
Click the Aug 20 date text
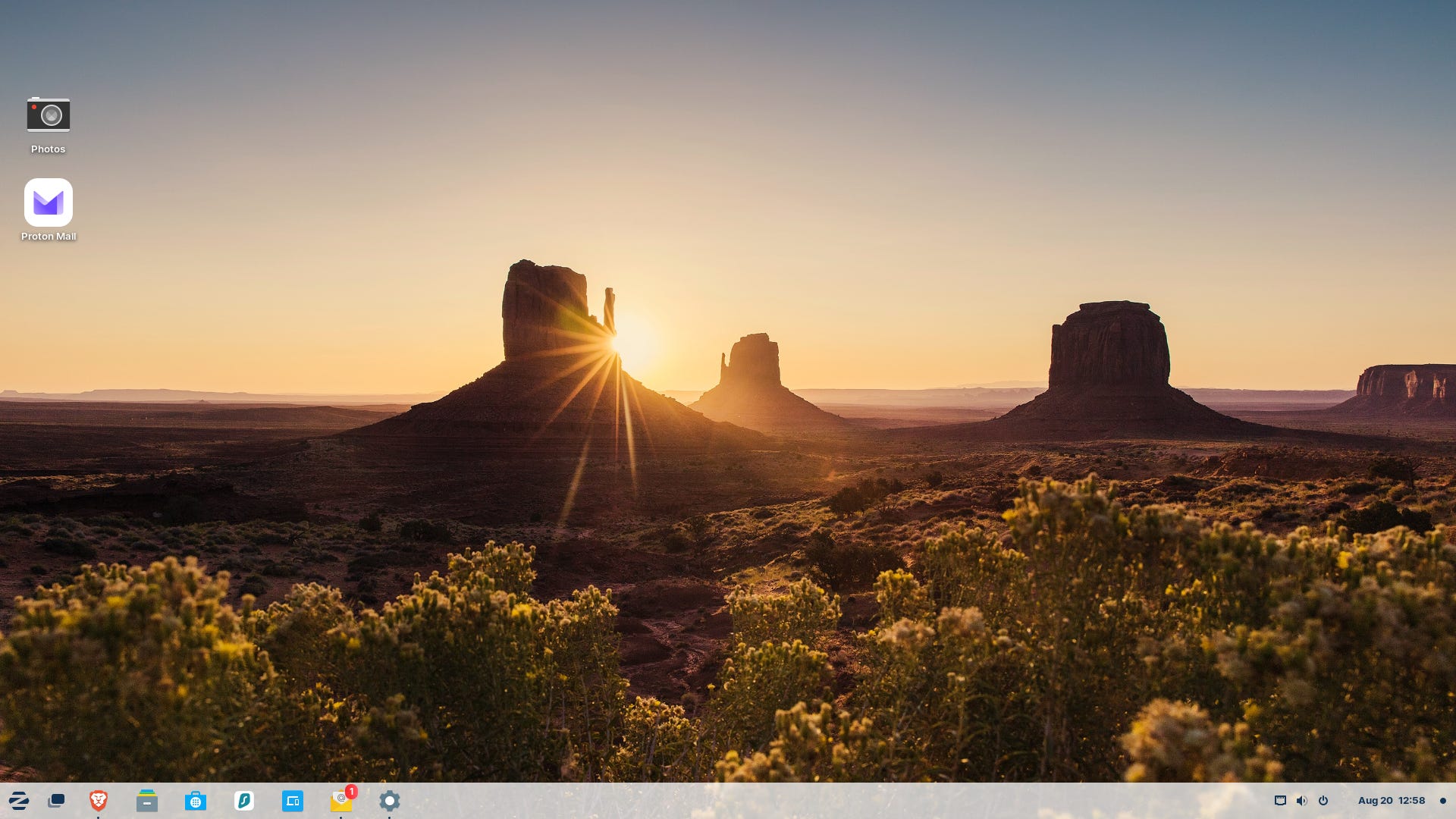[x=1375, y=800]
